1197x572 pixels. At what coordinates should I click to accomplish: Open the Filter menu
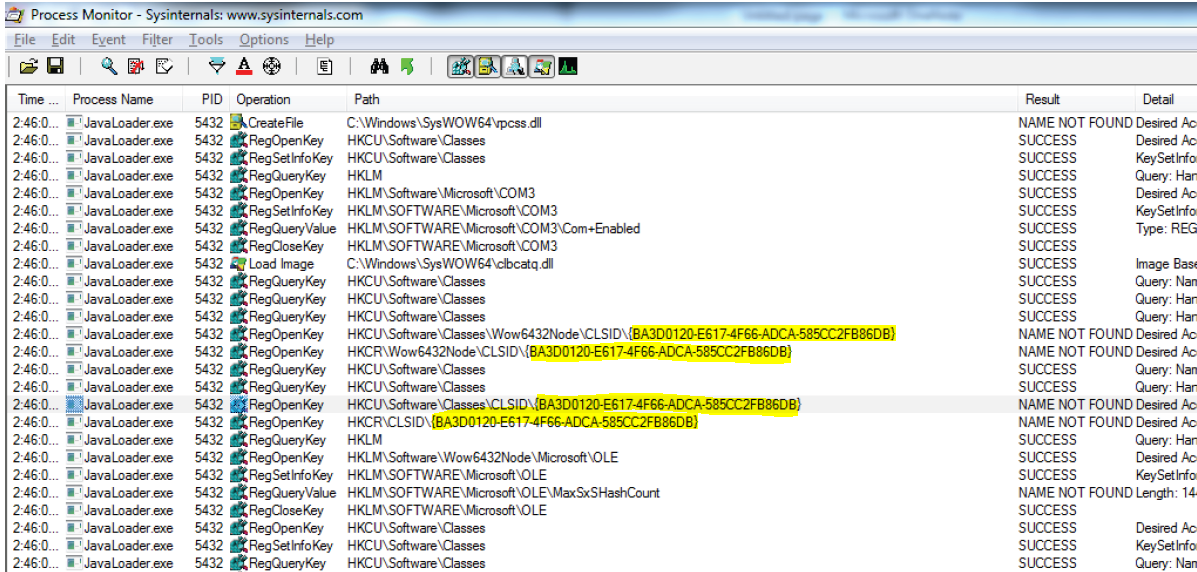pos(157,40)
